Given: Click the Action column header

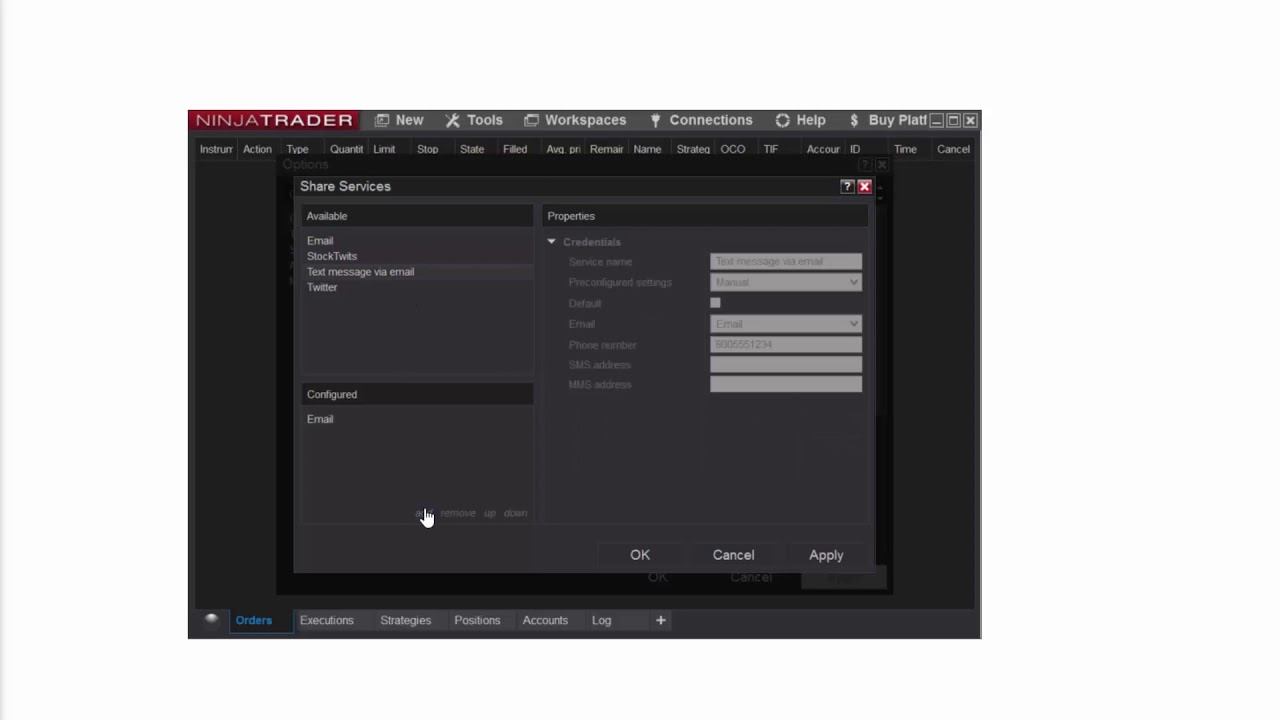Looking at the screenshot, I should (257, 149).
